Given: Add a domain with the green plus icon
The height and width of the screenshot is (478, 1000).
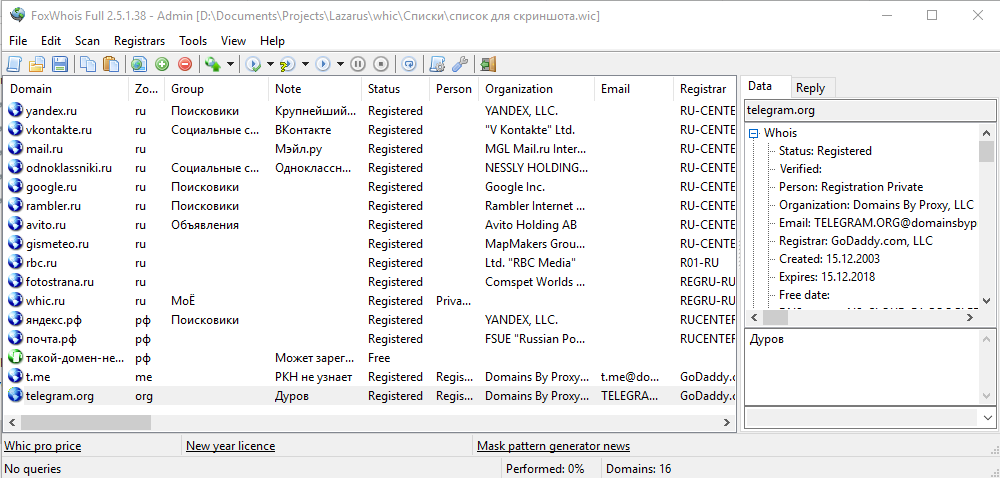Looking at the screenshot, I should (162, 64).
